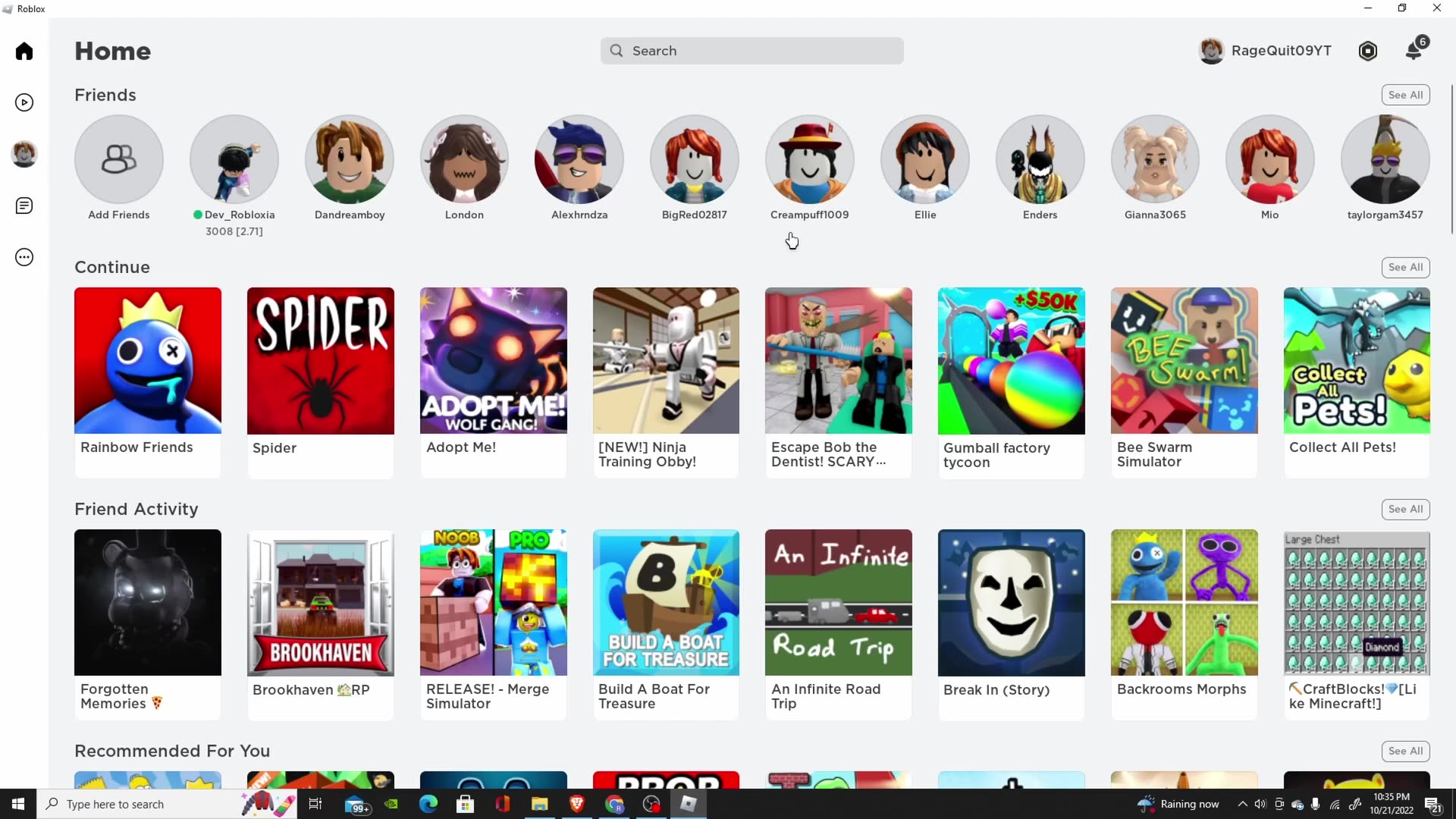Expand the Windows system tray hidden icons
1456x819 pixels.
tap(1242, 804)
